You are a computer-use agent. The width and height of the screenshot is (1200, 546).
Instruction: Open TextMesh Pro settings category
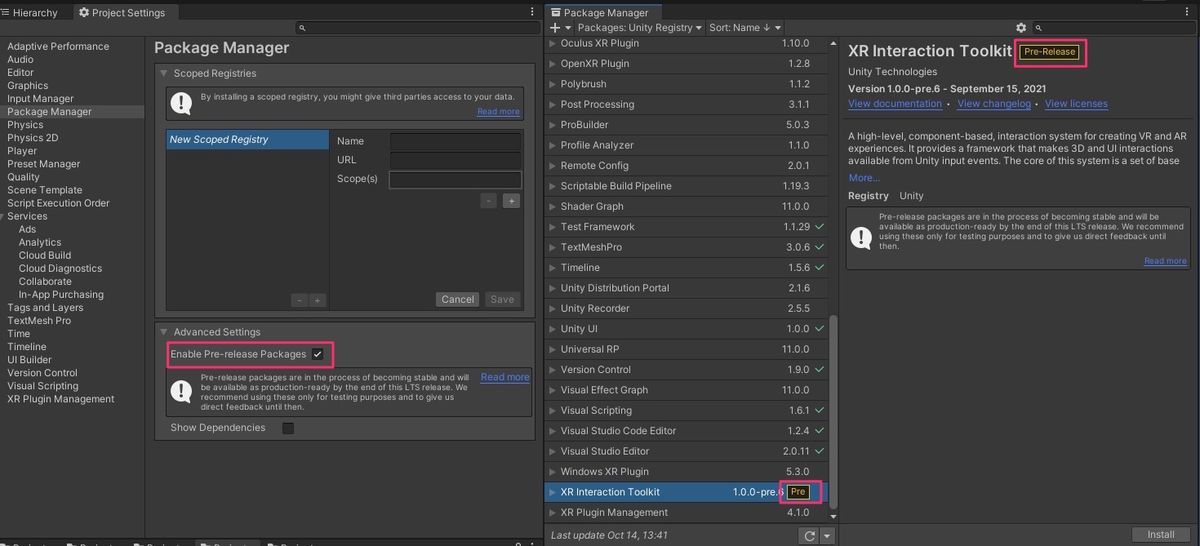(39, 320)
